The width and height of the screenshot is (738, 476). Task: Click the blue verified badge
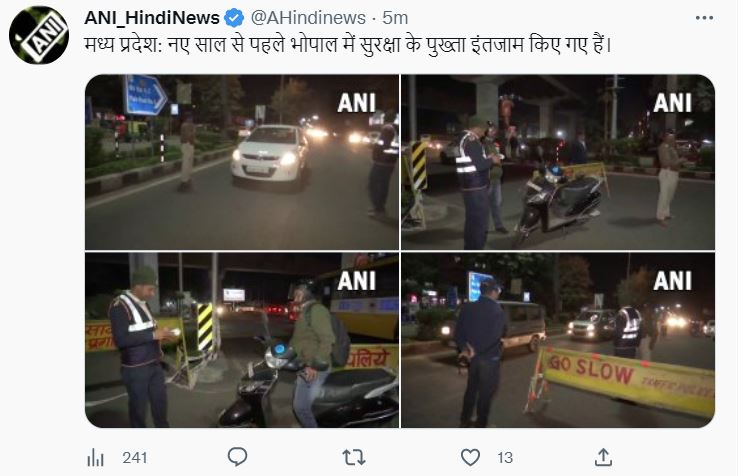tap(234, 18)
